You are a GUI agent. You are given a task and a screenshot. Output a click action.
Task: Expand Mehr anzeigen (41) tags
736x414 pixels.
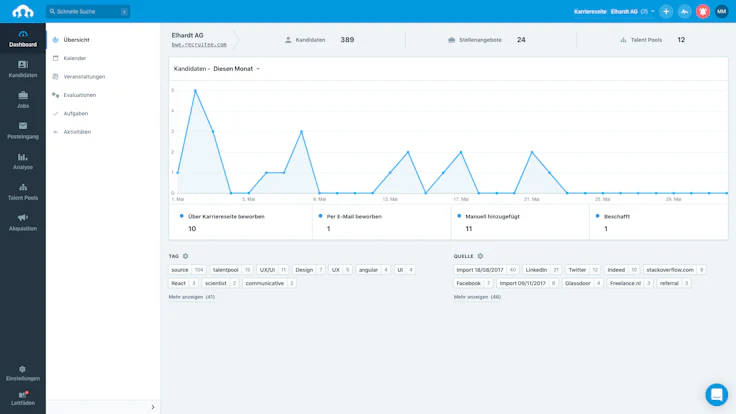(x=192, y=297)
